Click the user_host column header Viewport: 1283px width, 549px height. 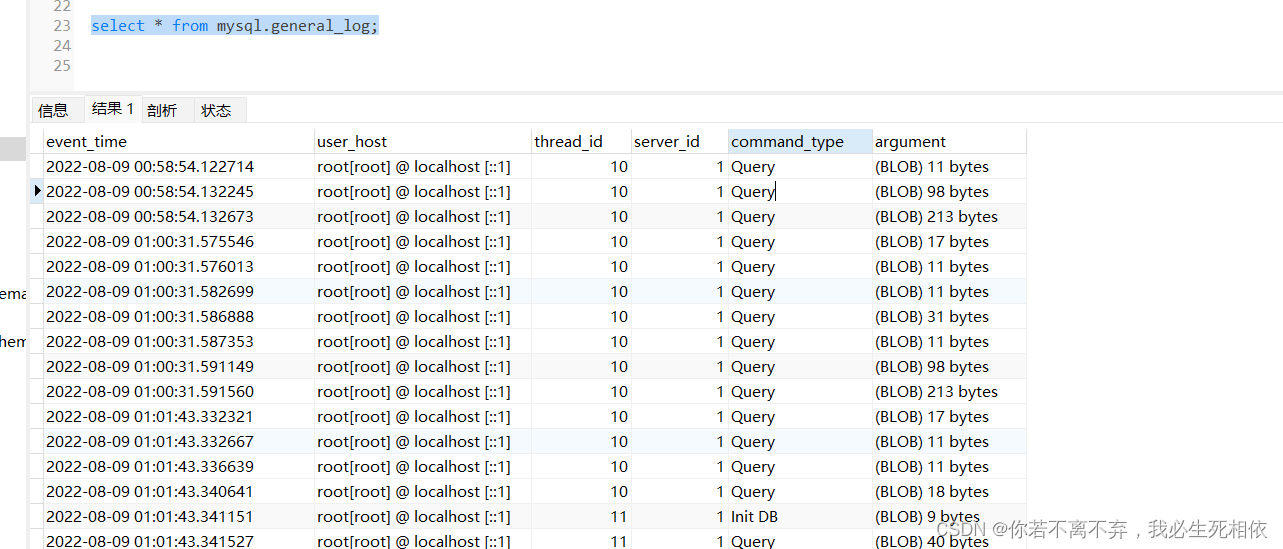pyautogui.click(x=423, y=141)
